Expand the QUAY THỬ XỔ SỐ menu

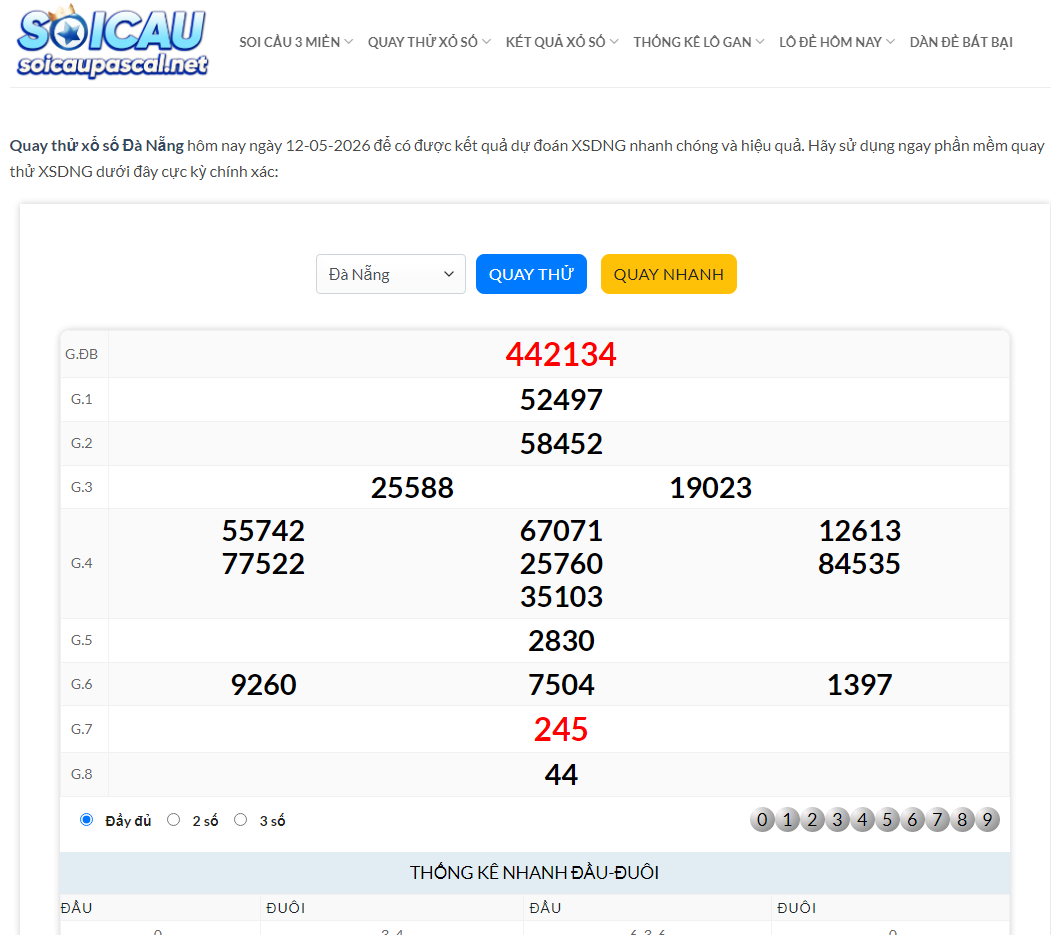click(x=429, y=42)
